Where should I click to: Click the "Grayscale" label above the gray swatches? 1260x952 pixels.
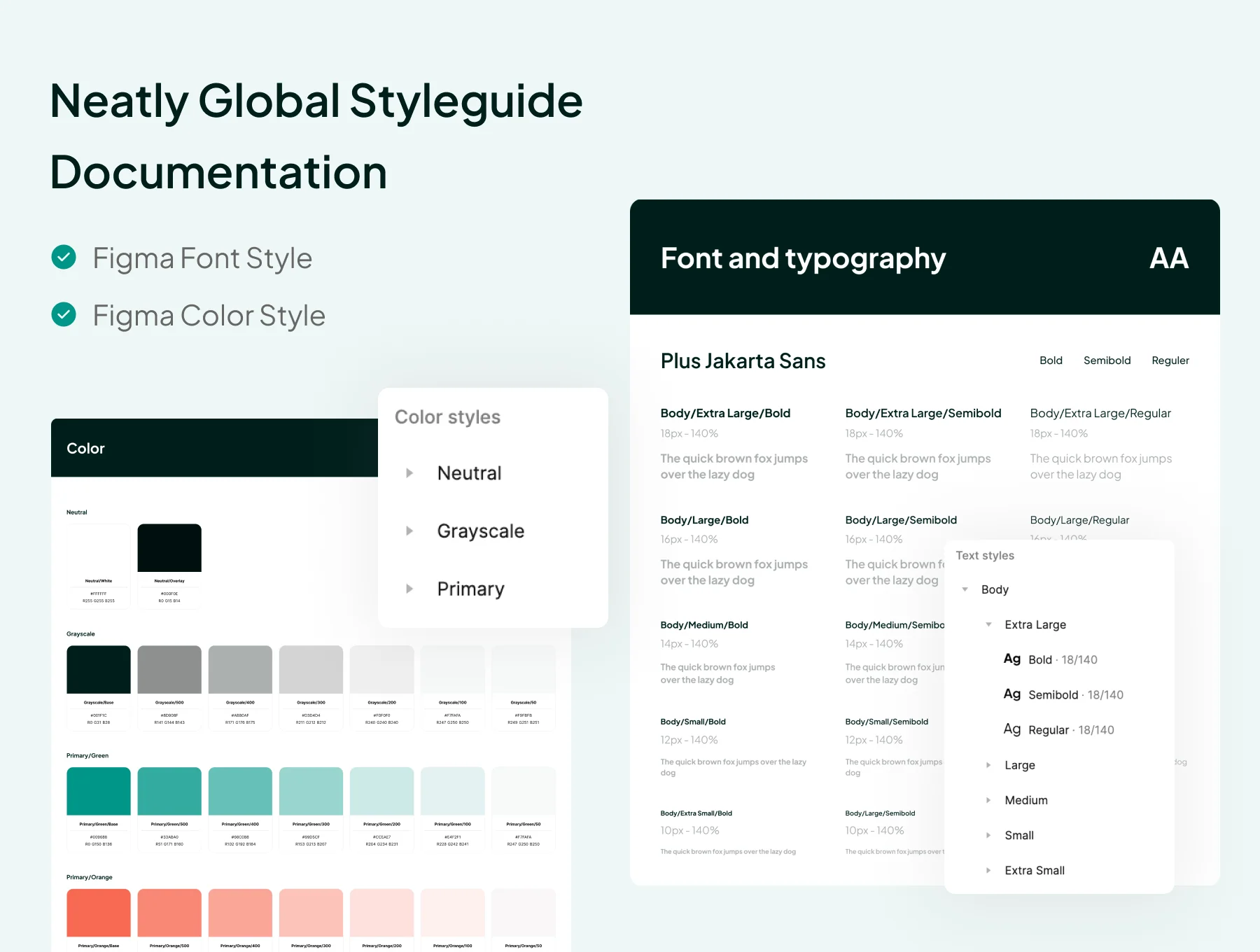point(80,634)
